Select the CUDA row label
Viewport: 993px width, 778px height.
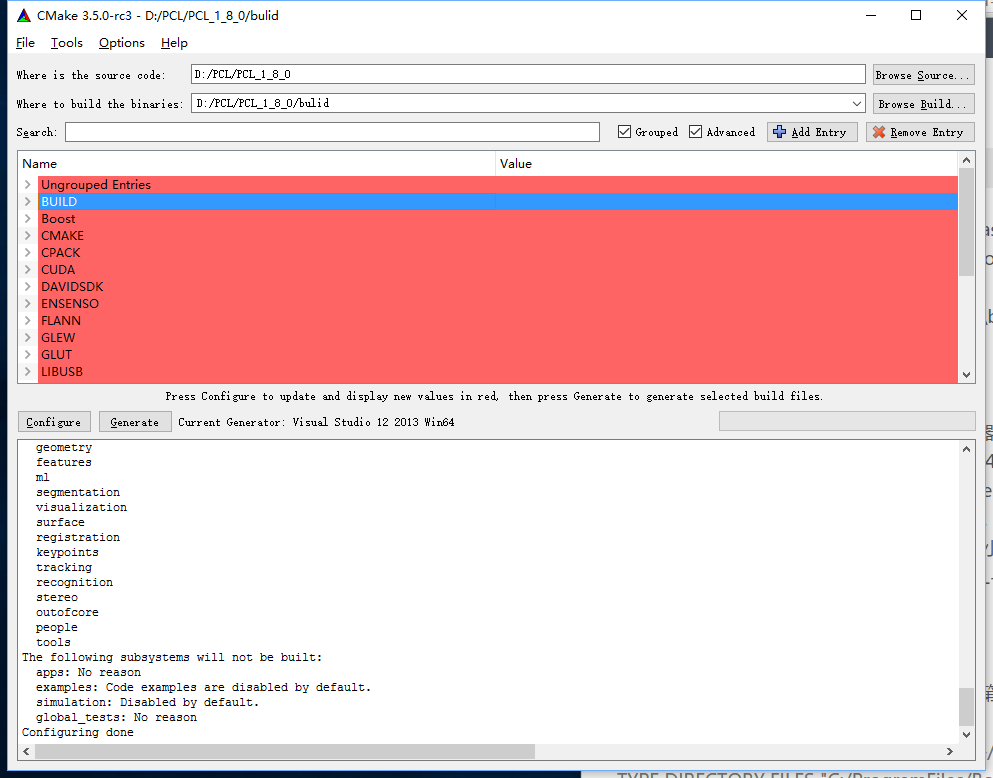(58, 270)
